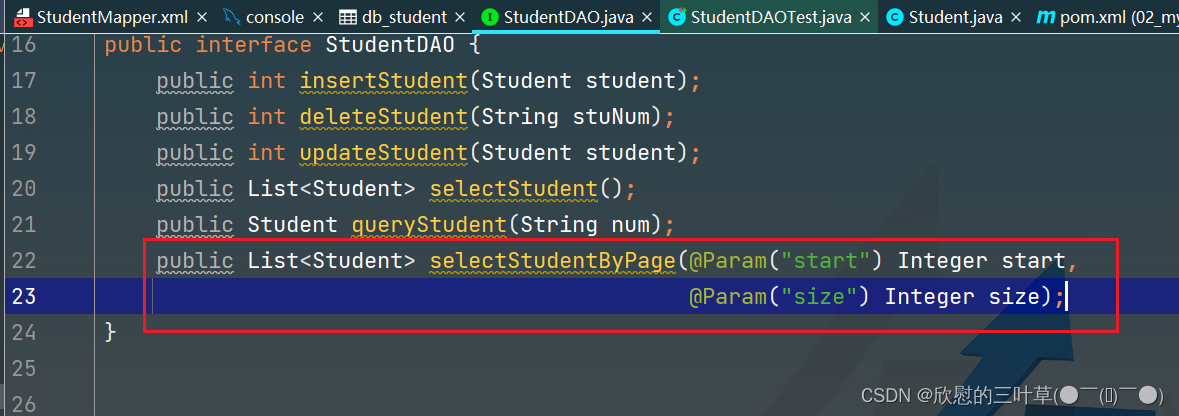
Task: Click the selectStudentByPage method name
Action: (x=553, y=261)
